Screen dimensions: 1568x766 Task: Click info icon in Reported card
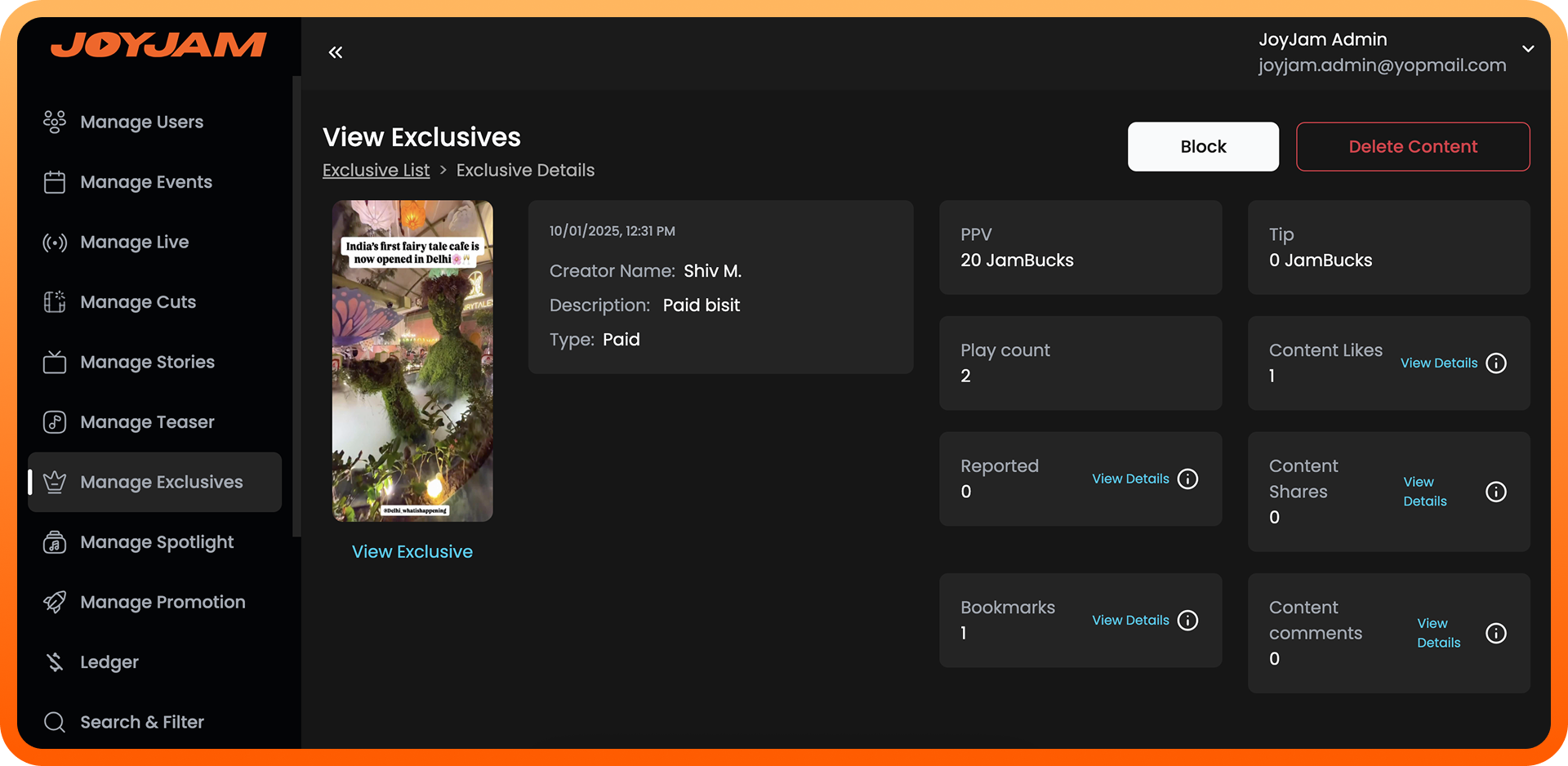coord(1188,479)
